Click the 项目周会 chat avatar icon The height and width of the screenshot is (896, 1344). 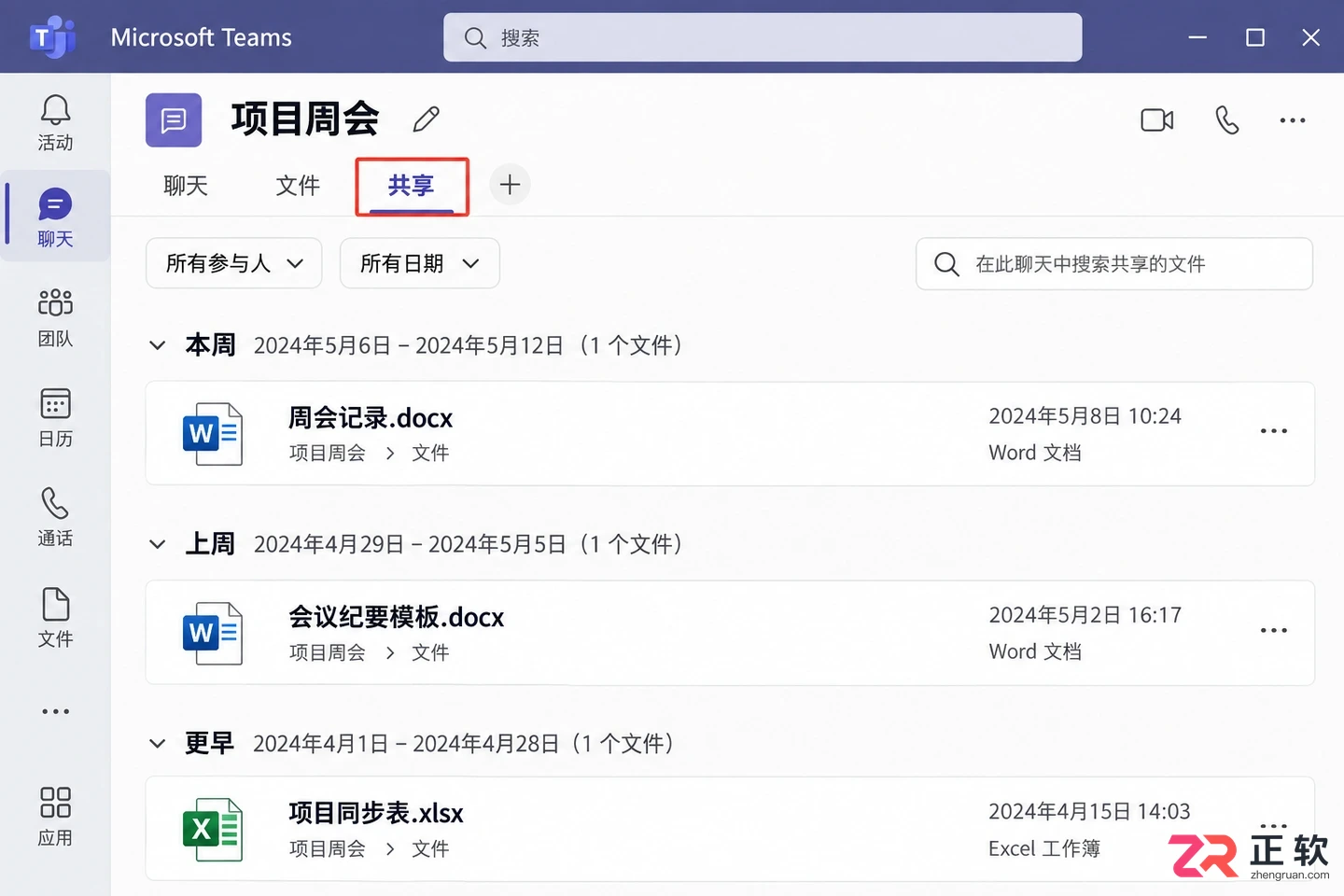coord(174,119)
